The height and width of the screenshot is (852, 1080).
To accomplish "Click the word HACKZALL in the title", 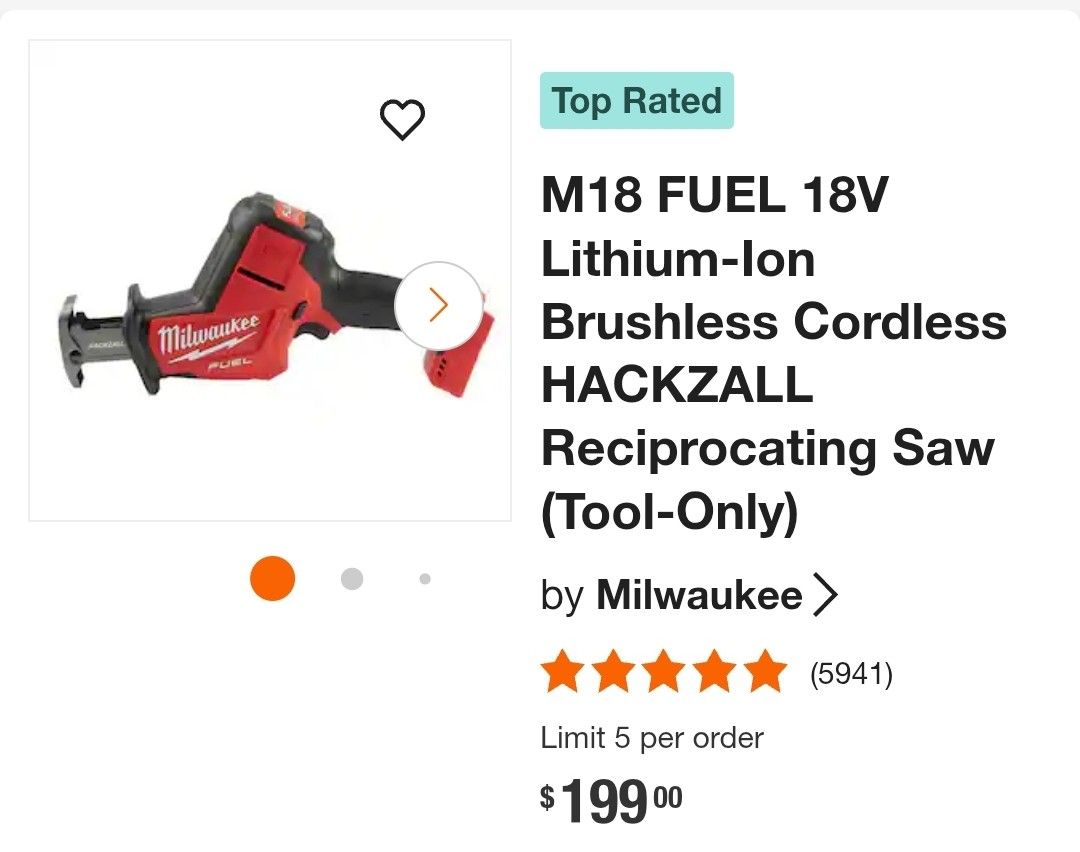I will click(x=677, y=385).
